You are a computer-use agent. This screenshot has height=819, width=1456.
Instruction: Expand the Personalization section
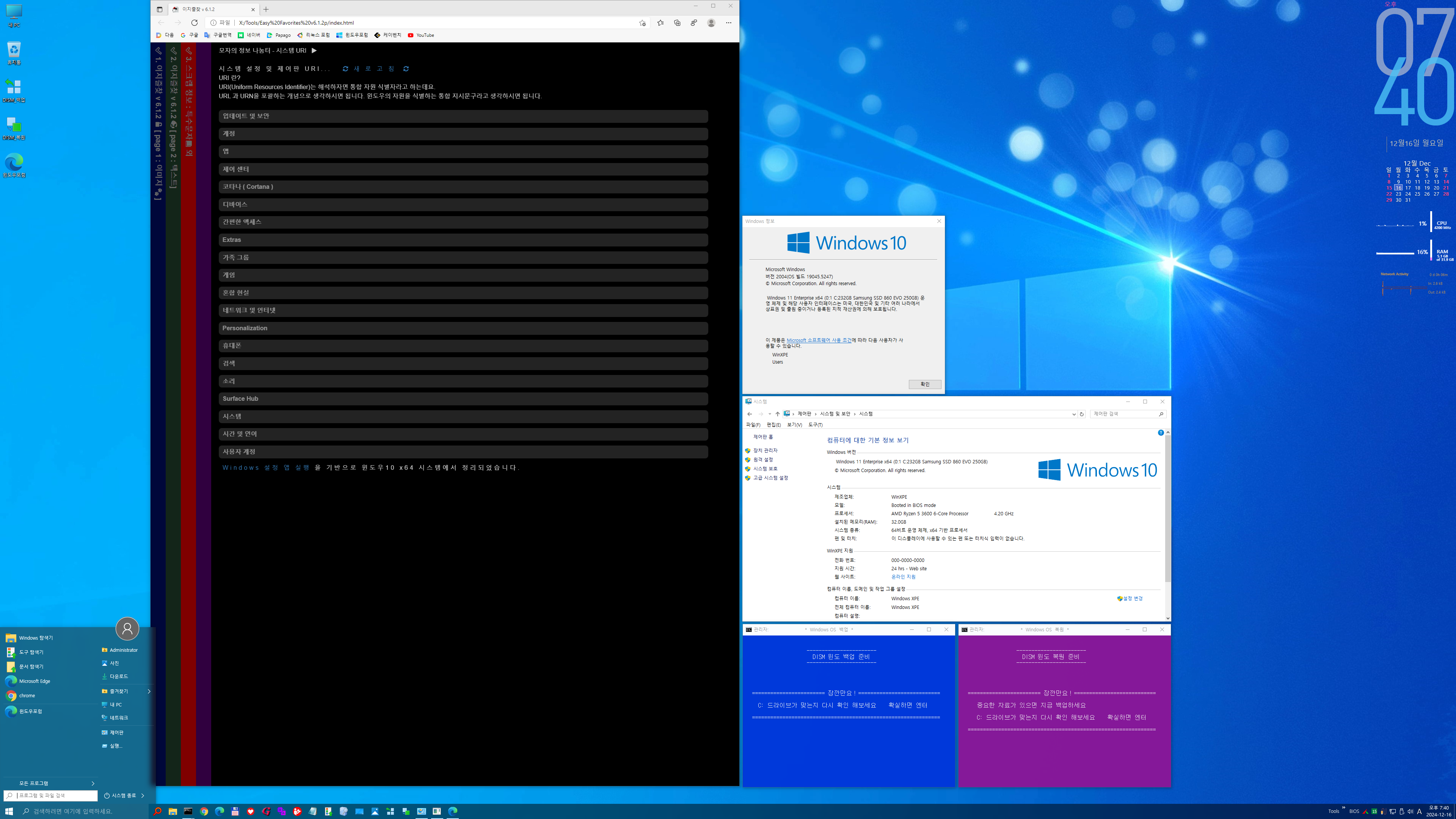463,328
